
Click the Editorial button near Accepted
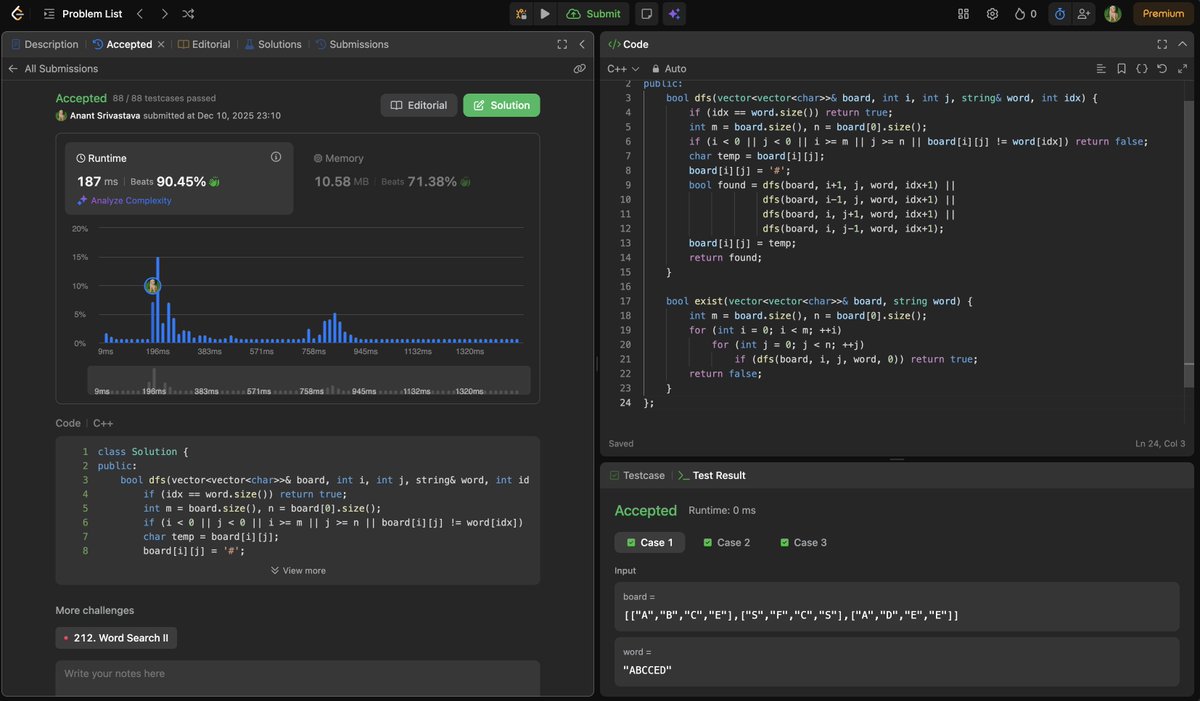tap(419, 105)
